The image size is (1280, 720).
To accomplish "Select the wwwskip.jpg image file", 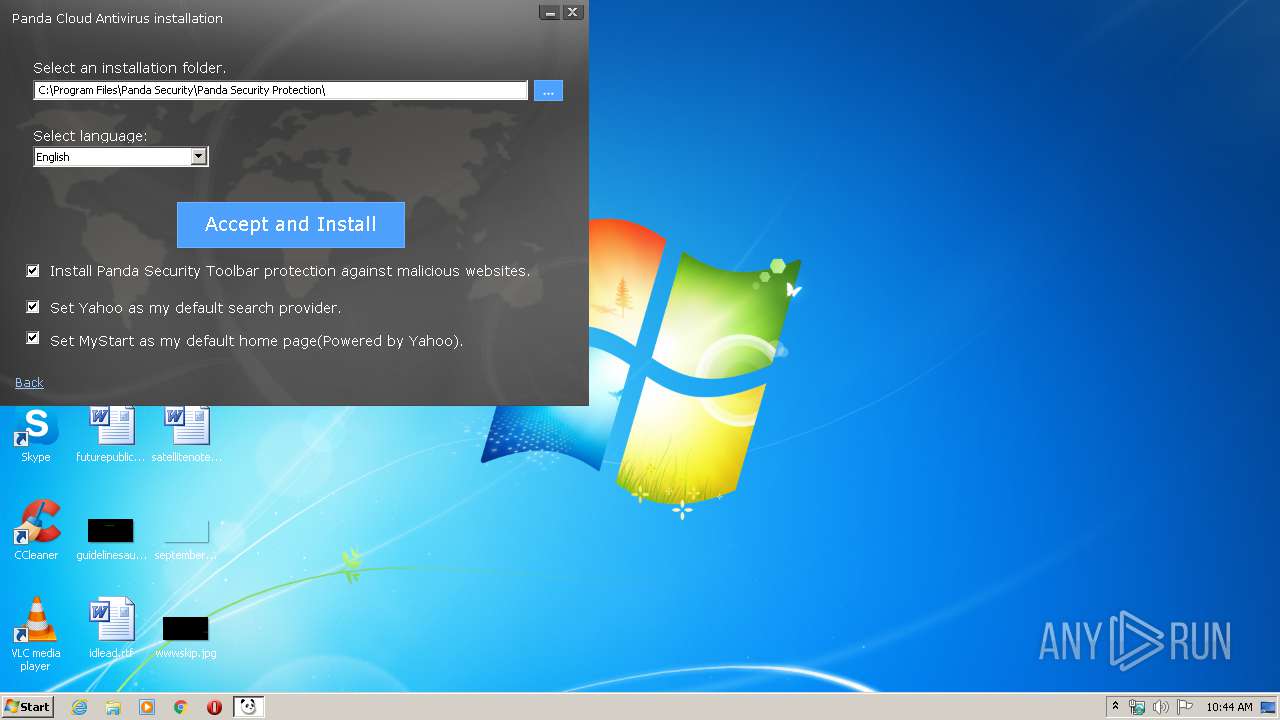I will tap(186, 635).
